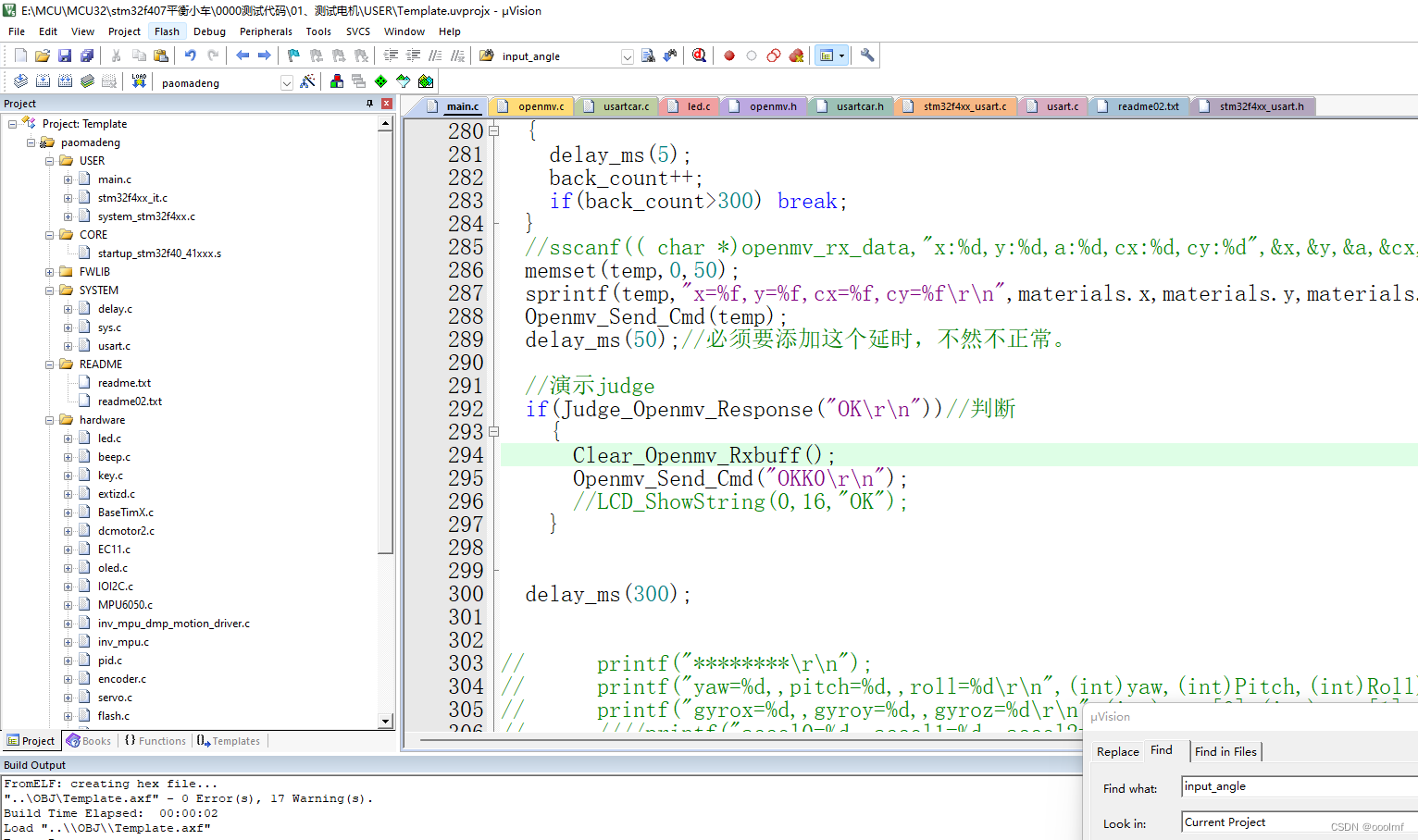Open the Flash menu

[x=168, y=31]
